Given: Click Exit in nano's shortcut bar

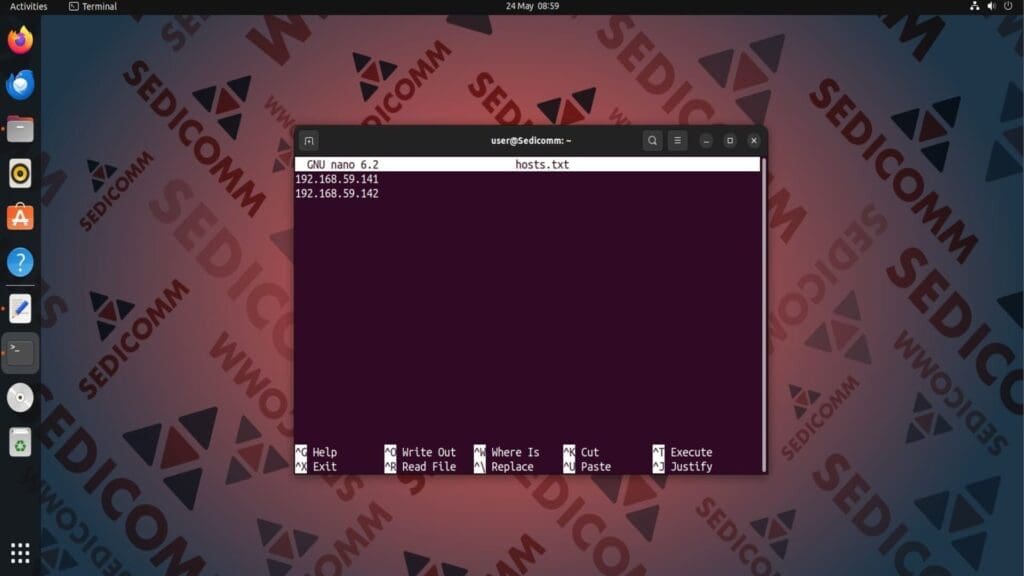Looking at the screenshot, I should [x=325, y=466].
